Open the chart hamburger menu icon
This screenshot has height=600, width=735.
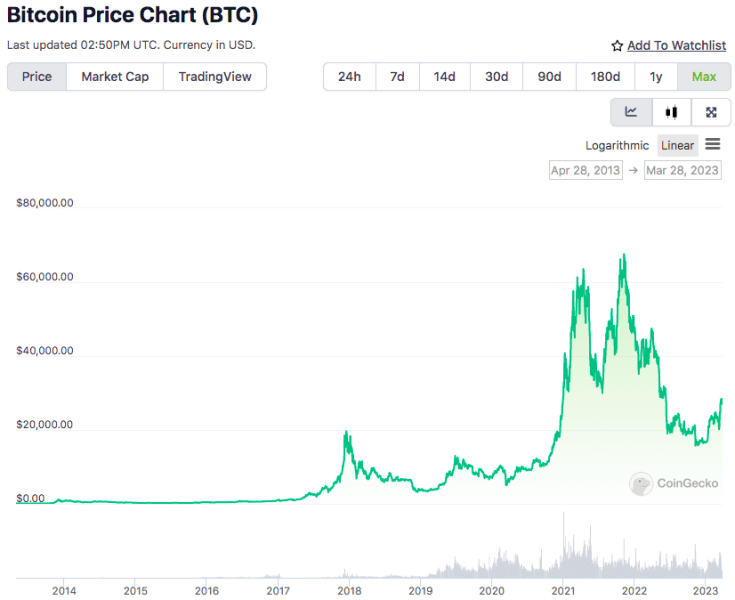[x=713, y=145]
